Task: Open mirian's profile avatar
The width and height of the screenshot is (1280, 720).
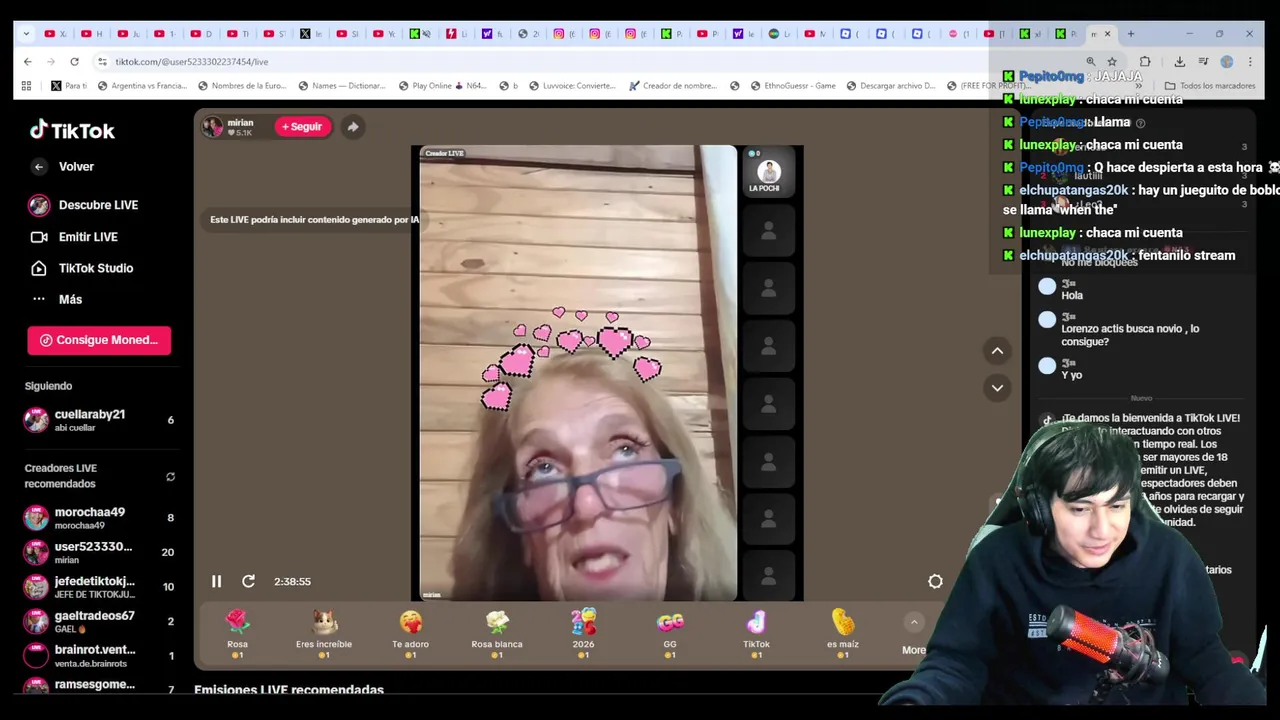Action: (213, 126)
